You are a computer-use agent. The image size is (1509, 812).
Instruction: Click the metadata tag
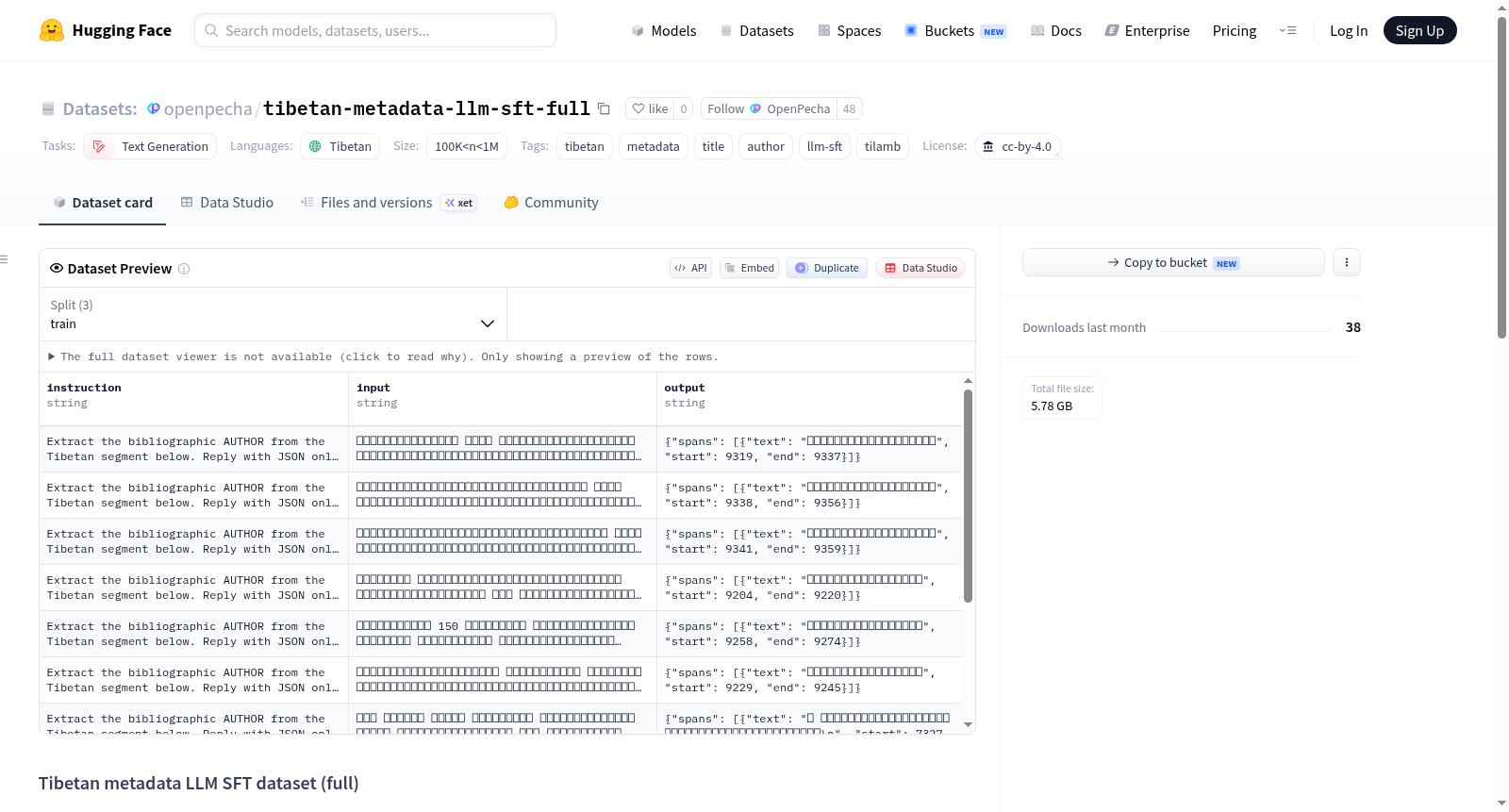coord(653,146)
